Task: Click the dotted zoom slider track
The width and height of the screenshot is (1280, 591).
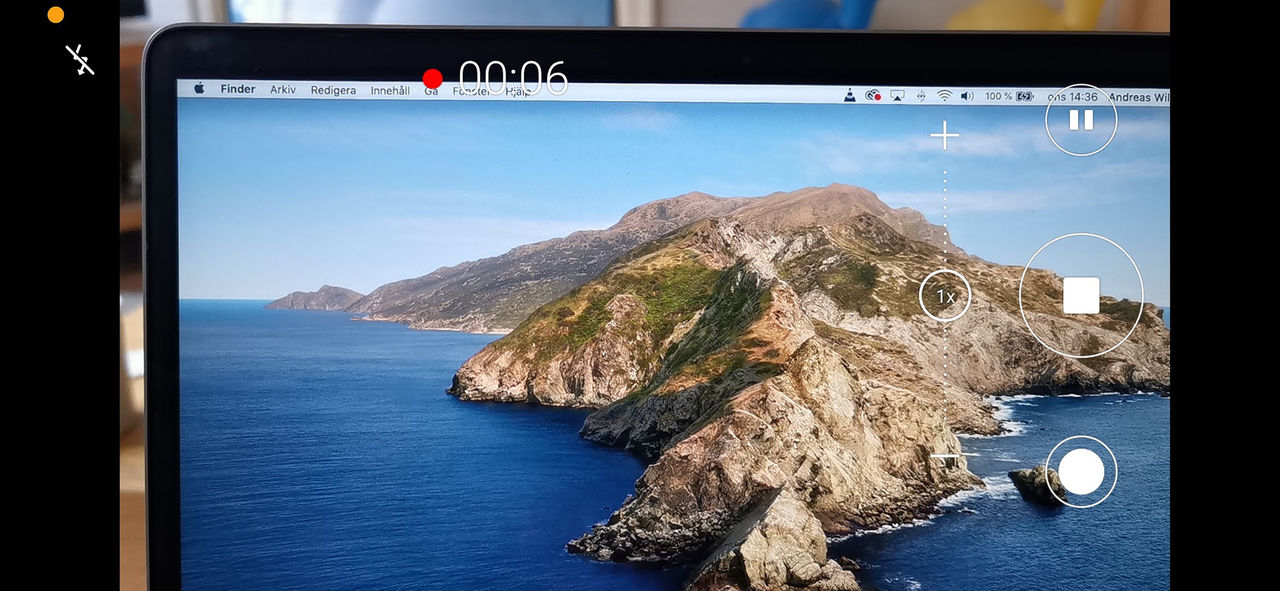Action: [945, 295]
